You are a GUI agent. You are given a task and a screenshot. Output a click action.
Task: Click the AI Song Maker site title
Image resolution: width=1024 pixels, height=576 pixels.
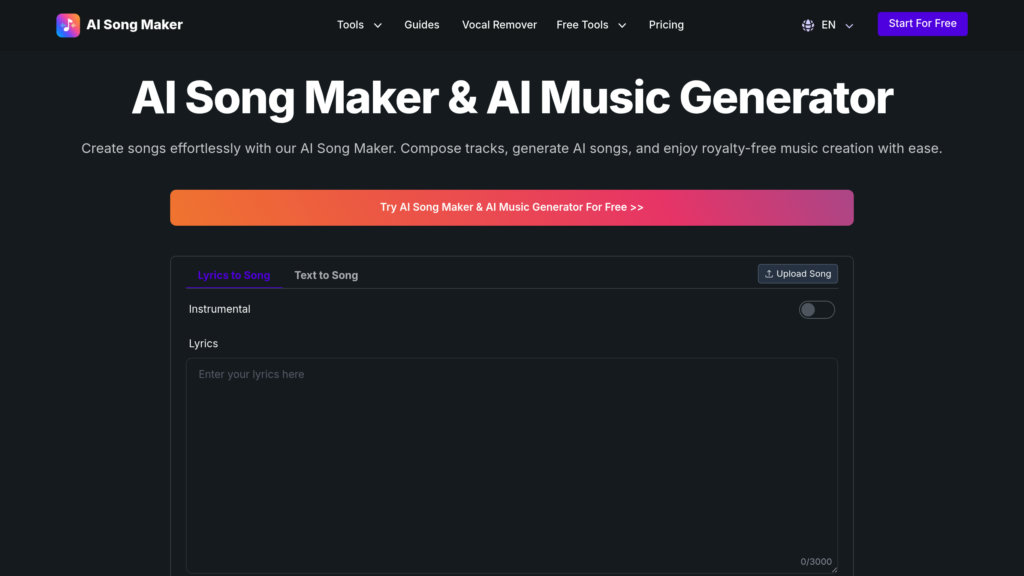pyautogui.click(x=134, y=24)
